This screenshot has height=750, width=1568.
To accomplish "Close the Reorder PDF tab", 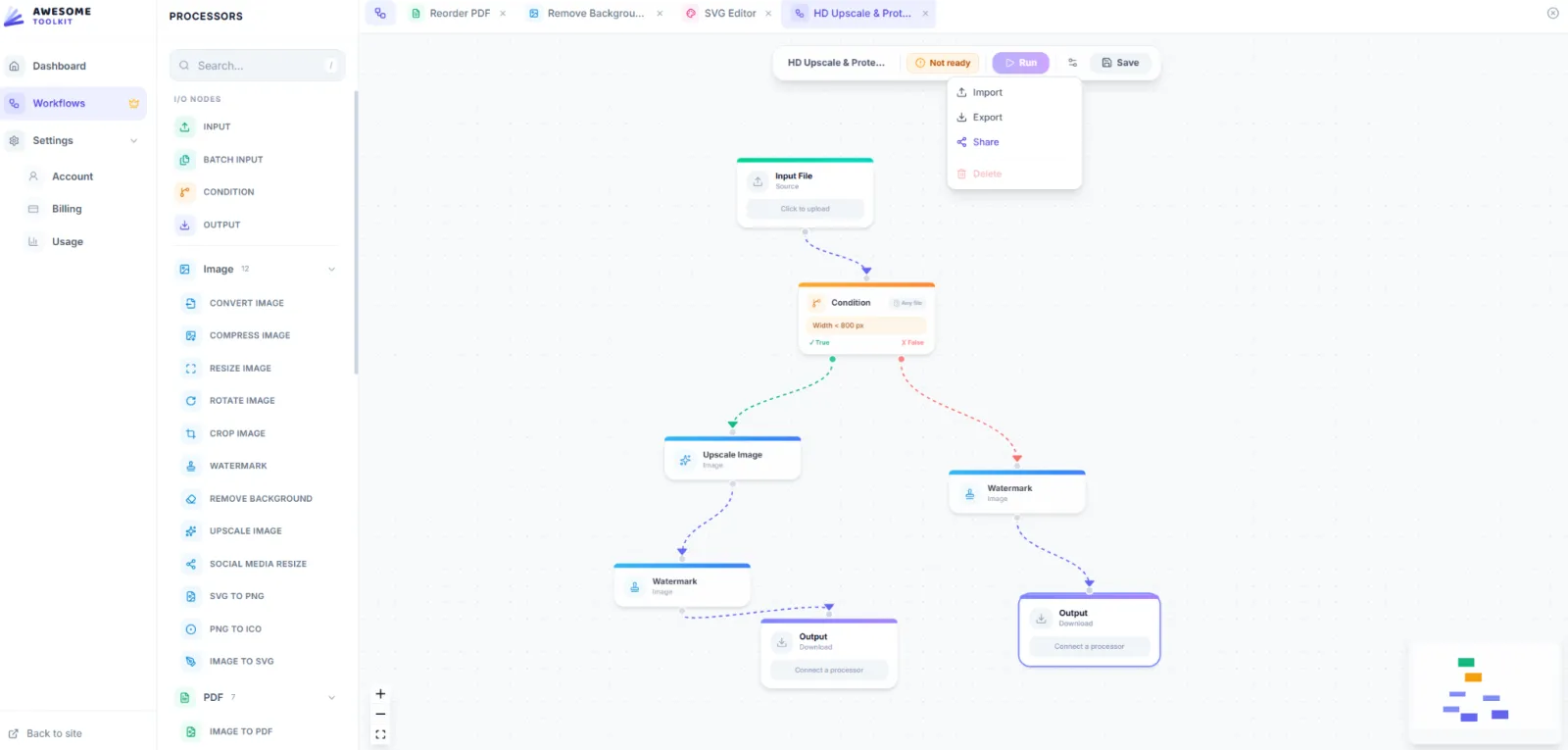I will (503, 14).
